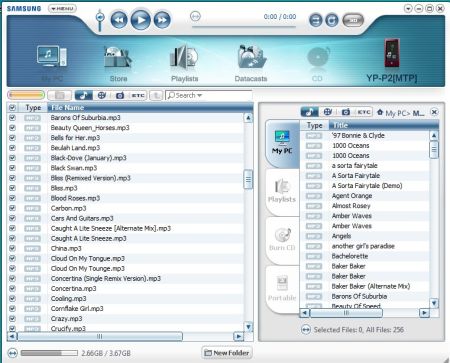The height and width of the screenshot is (363, 450).
Task: Show ETC files in the left pane
Action: point(138,95)
